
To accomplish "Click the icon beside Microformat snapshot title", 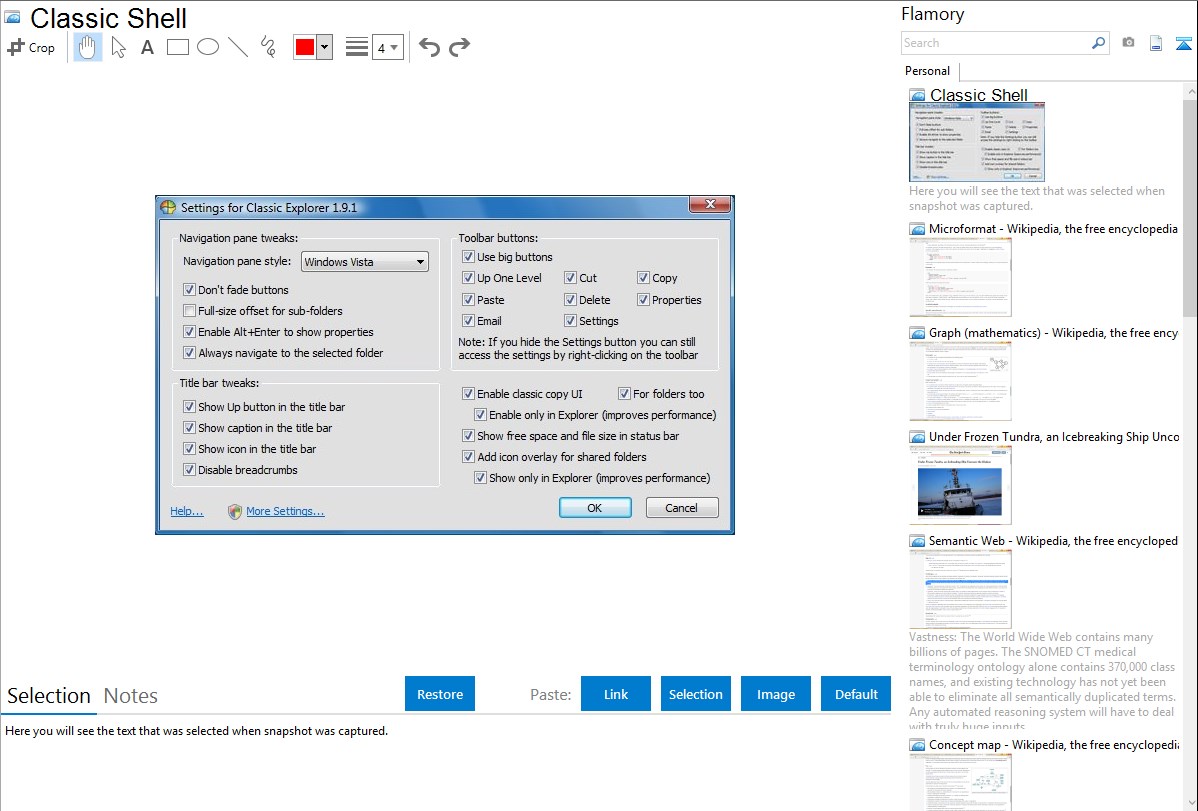I will [917, 229].
